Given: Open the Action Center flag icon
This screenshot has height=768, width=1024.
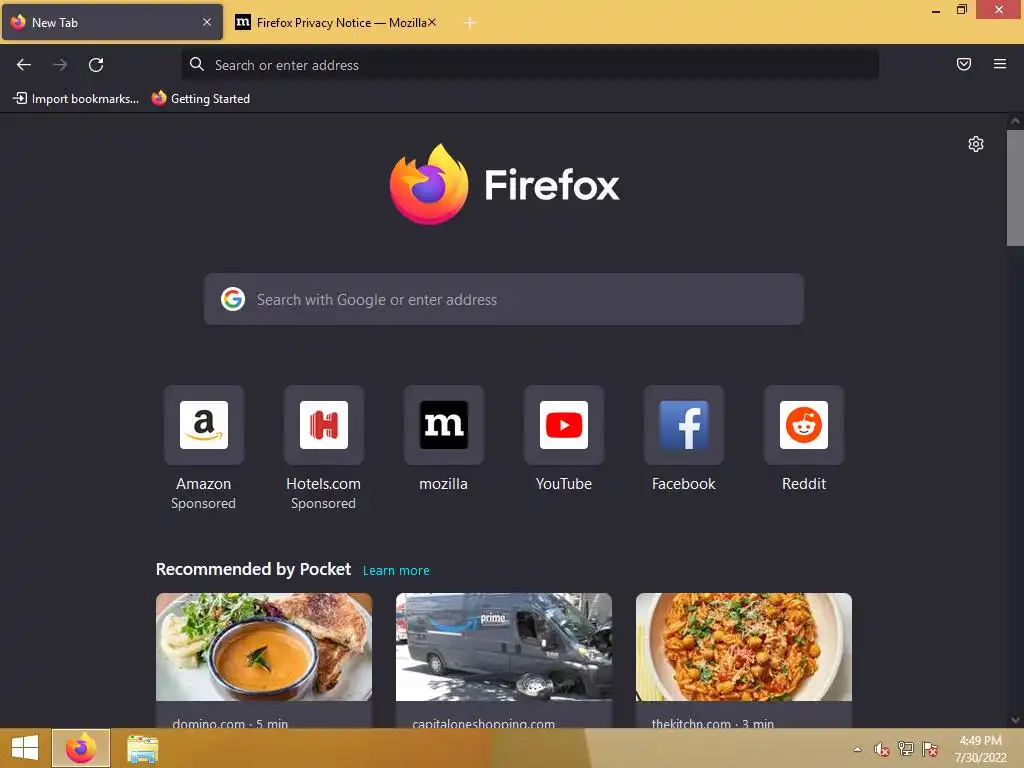Looking at the screenshot, I should 930,749.
